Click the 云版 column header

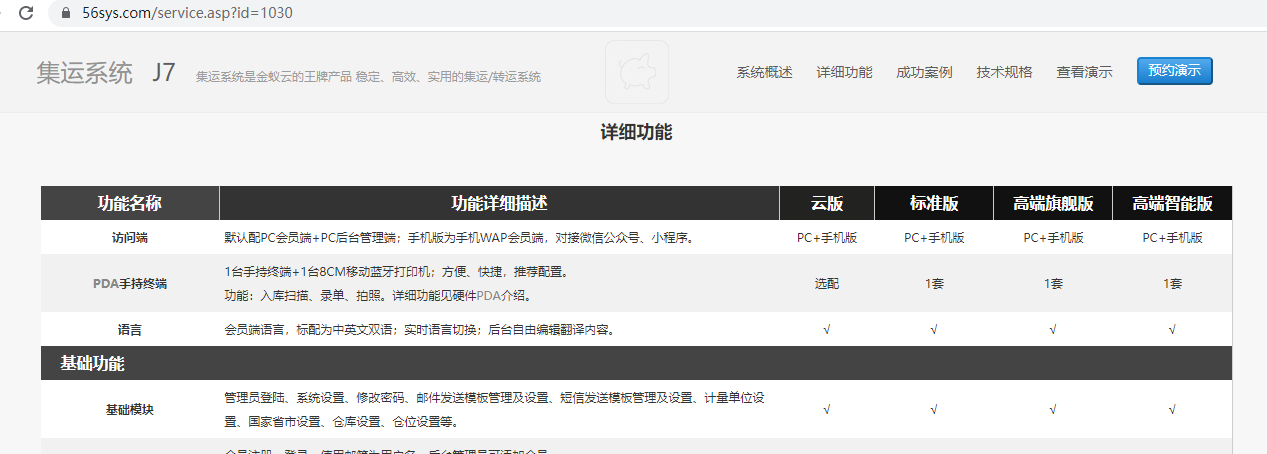pos(826,203)
